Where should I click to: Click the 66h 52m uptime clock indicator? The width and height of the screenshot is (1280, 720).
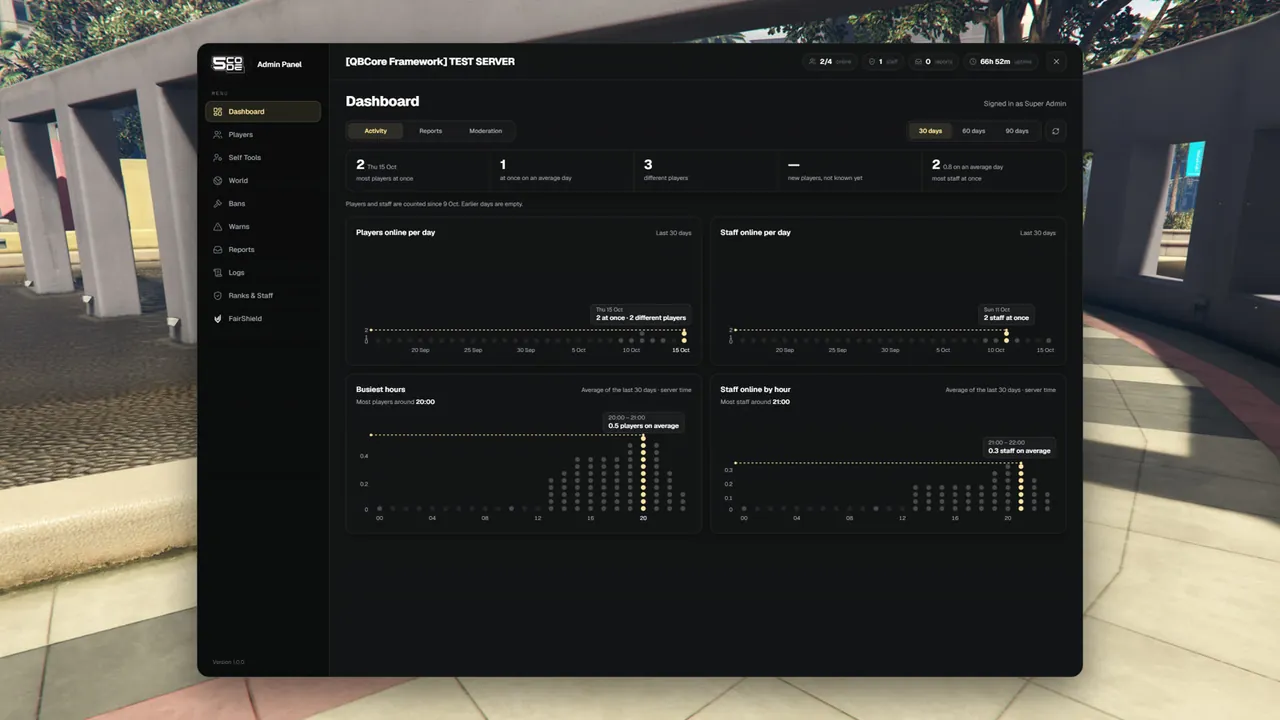tap(1002, 62)
